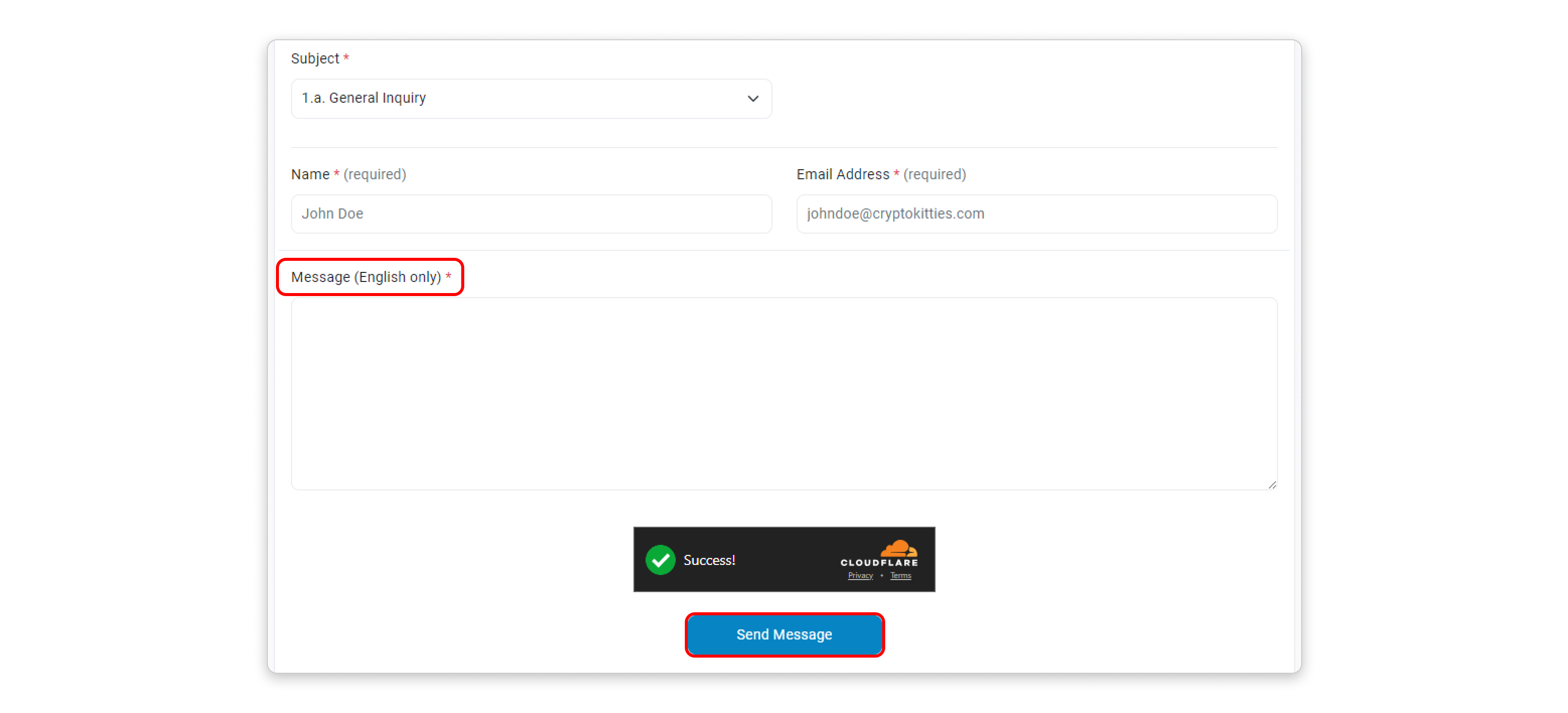Click the (required) hint beside Email Address
Screen dimensions: 1568x713
click(x=935, y=174)
